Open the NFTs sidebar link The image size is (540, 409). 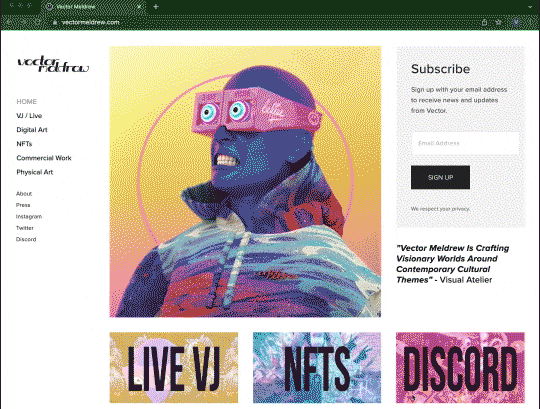[24, 144]
